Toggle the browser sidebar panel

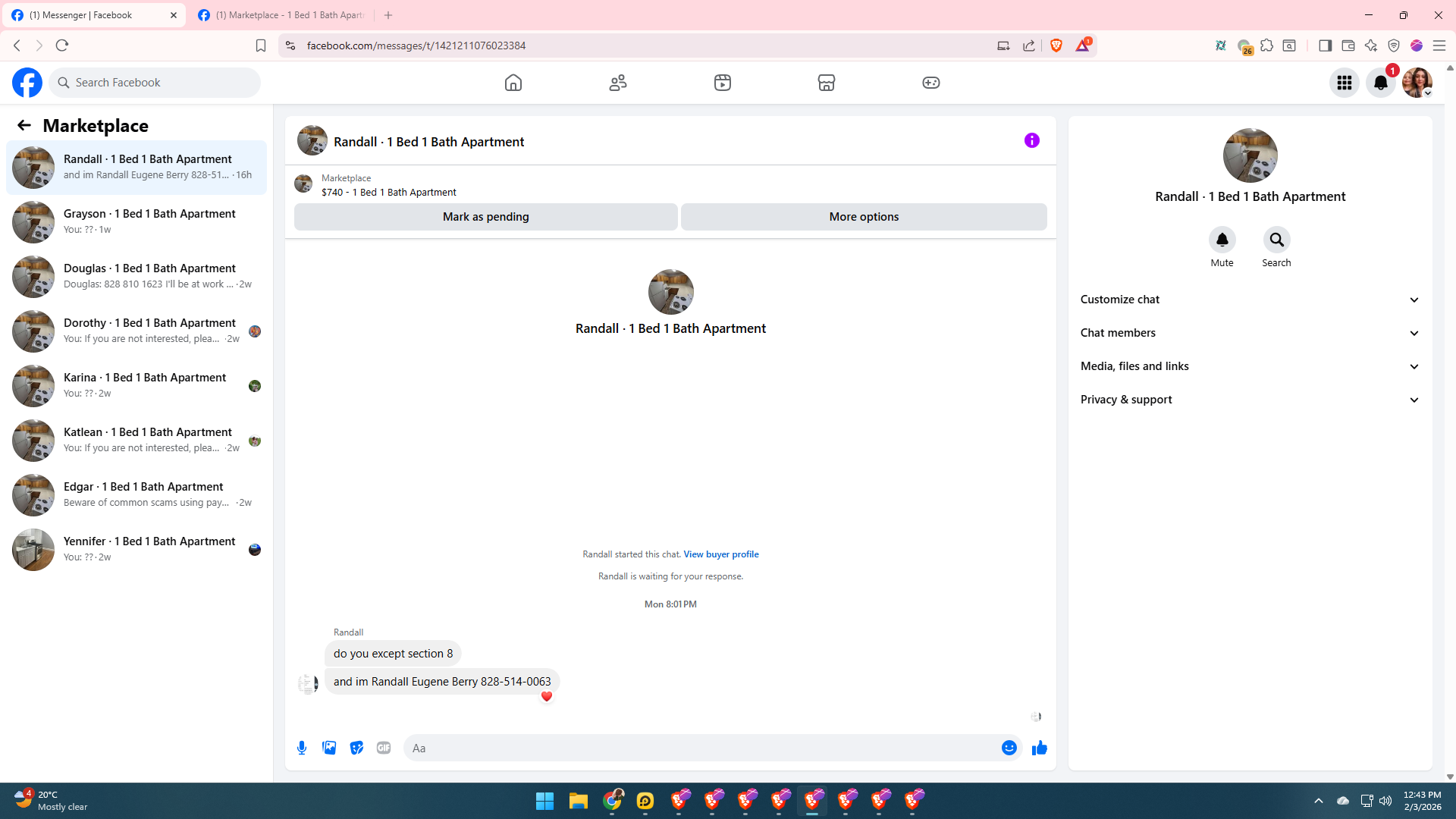coord(1325,45)
